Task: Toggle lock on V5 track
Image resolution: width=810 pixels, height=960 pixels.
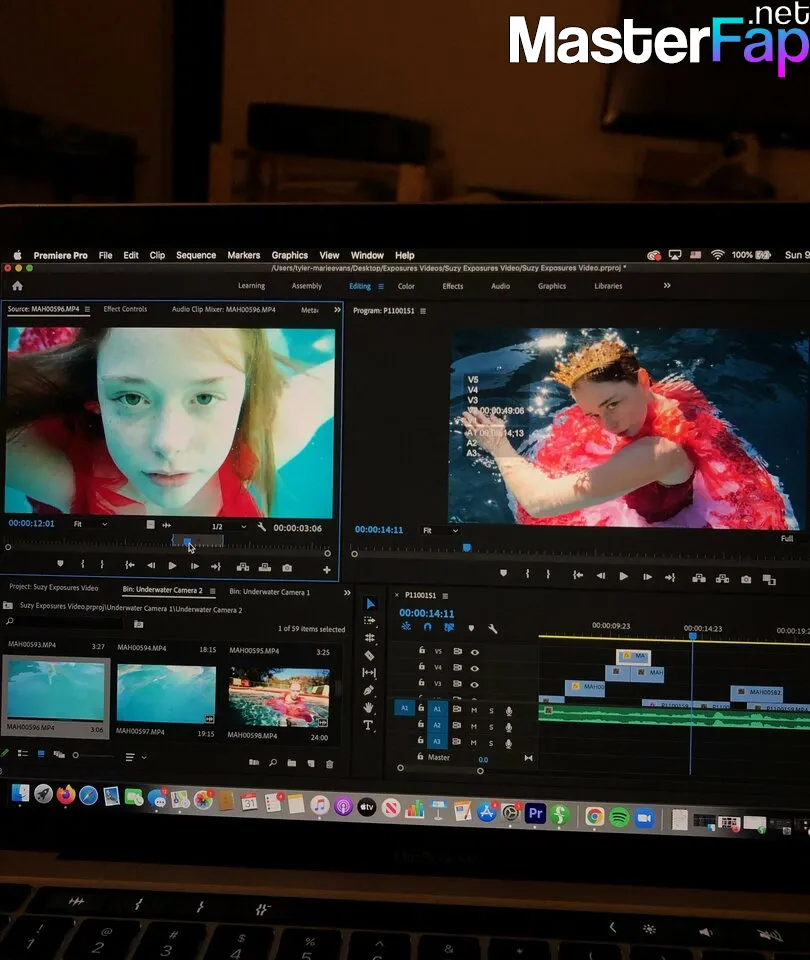Action: point(422,650)
